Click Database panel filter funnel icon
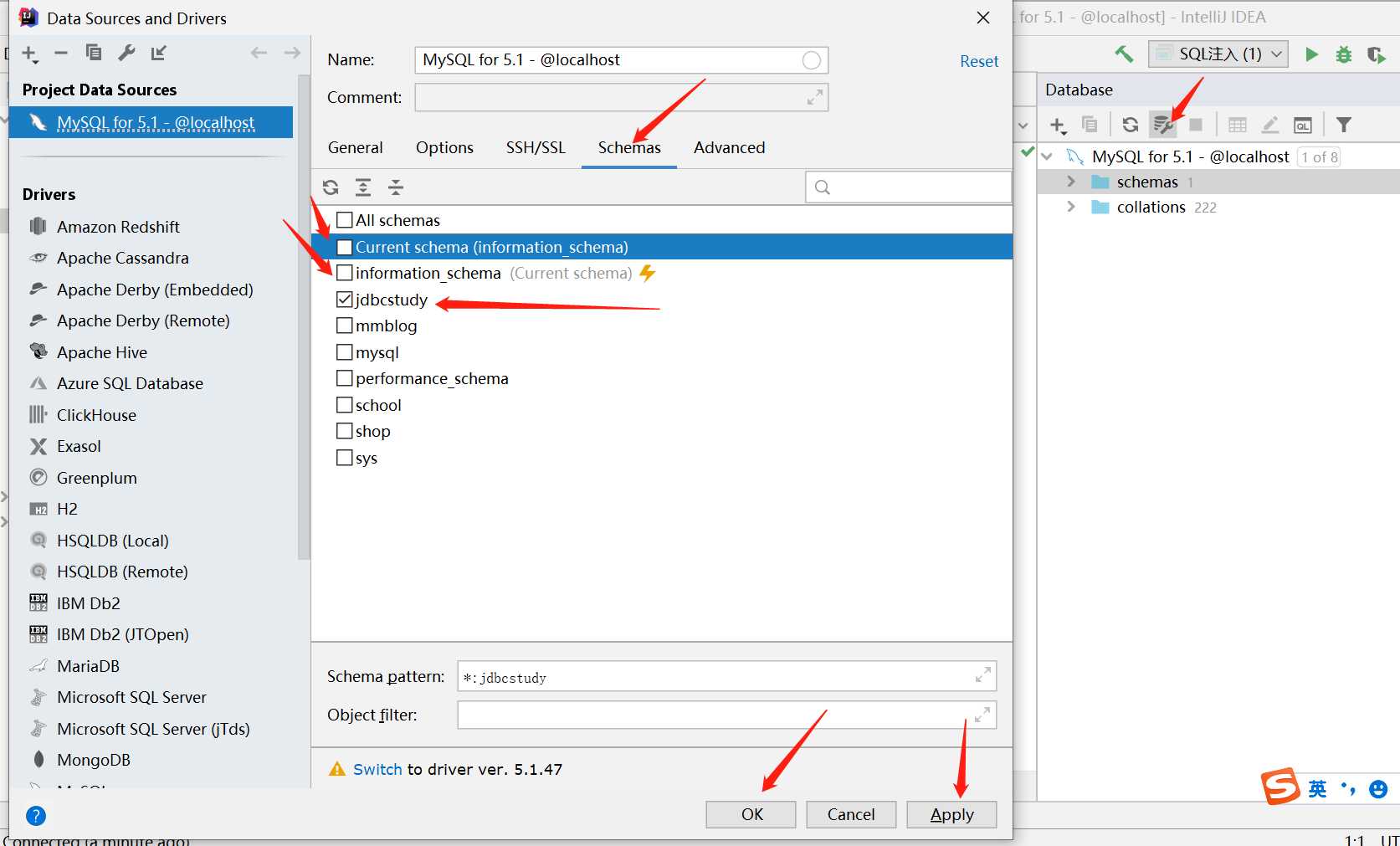 1344,125
